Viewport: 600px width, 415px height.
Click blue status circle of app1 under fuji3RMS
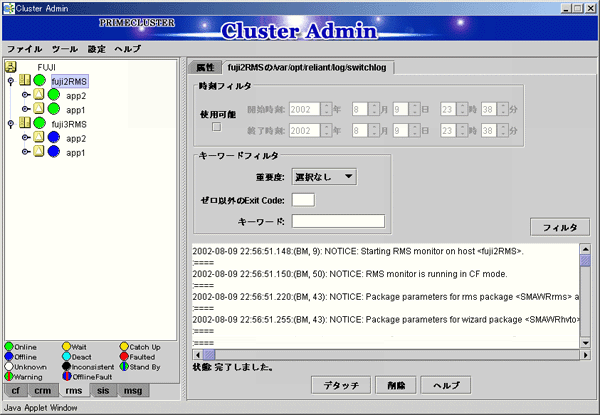click(54, 152)
